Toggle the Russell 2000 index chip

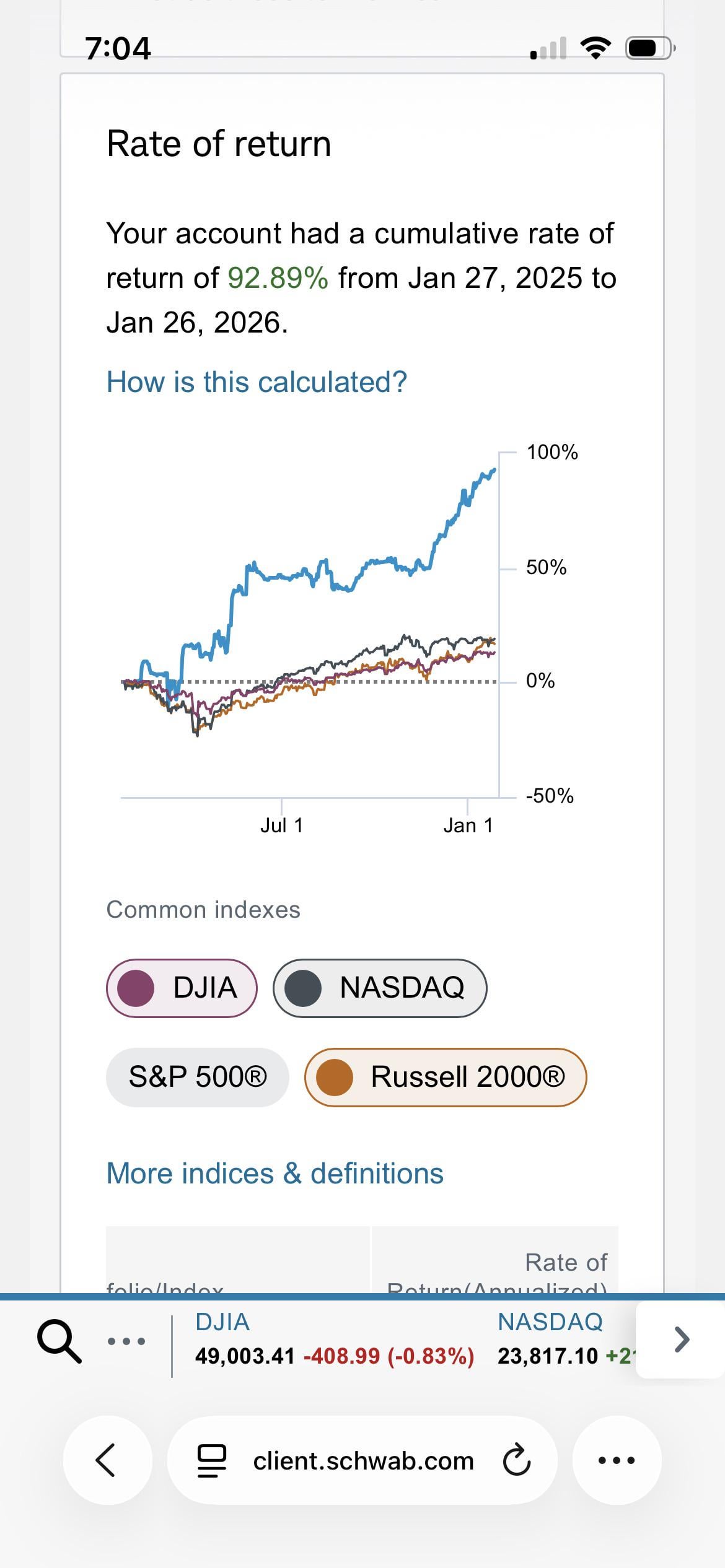[446, 1077]
